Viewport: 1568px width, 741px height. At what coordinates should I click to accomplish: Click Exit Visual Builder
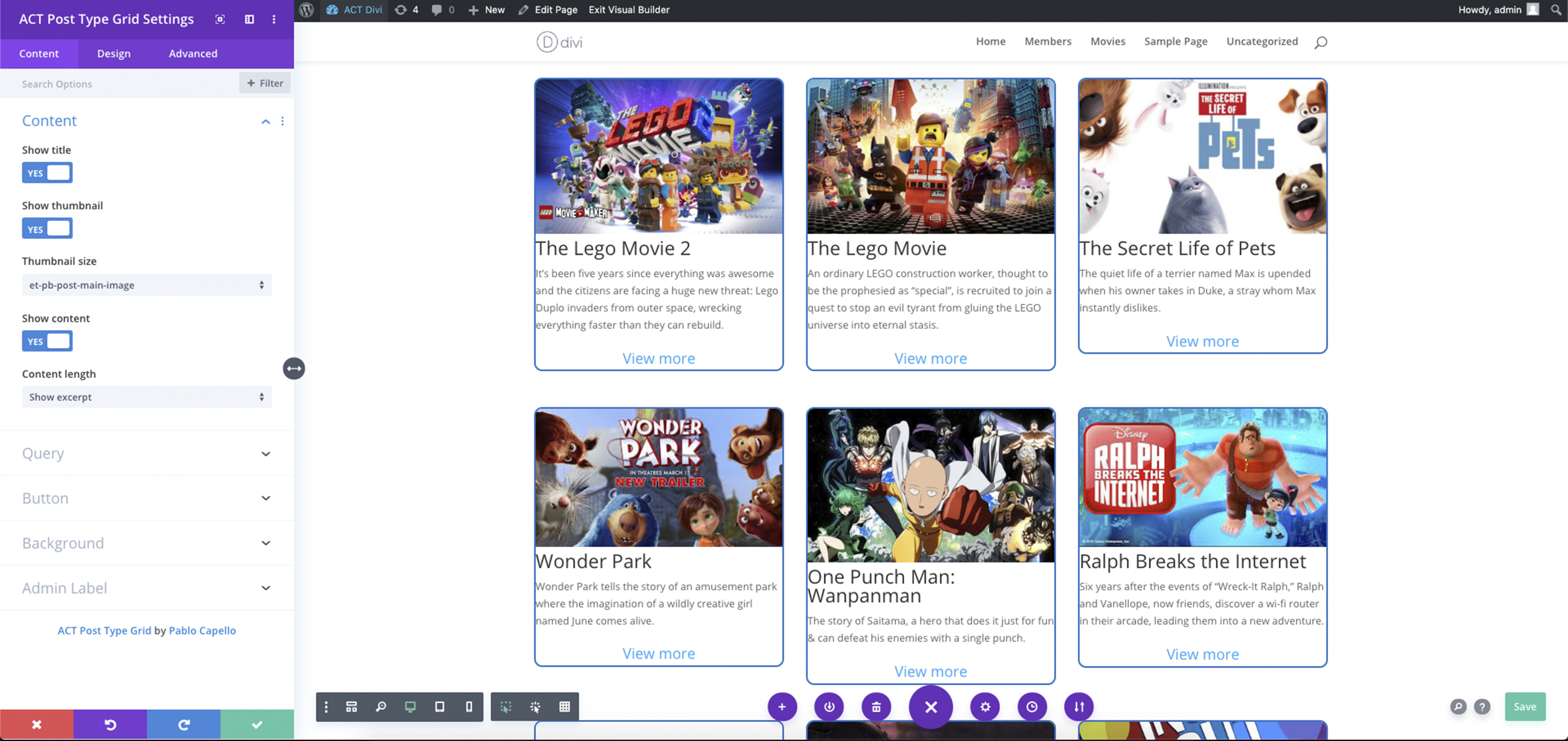(x=629, y=10)
